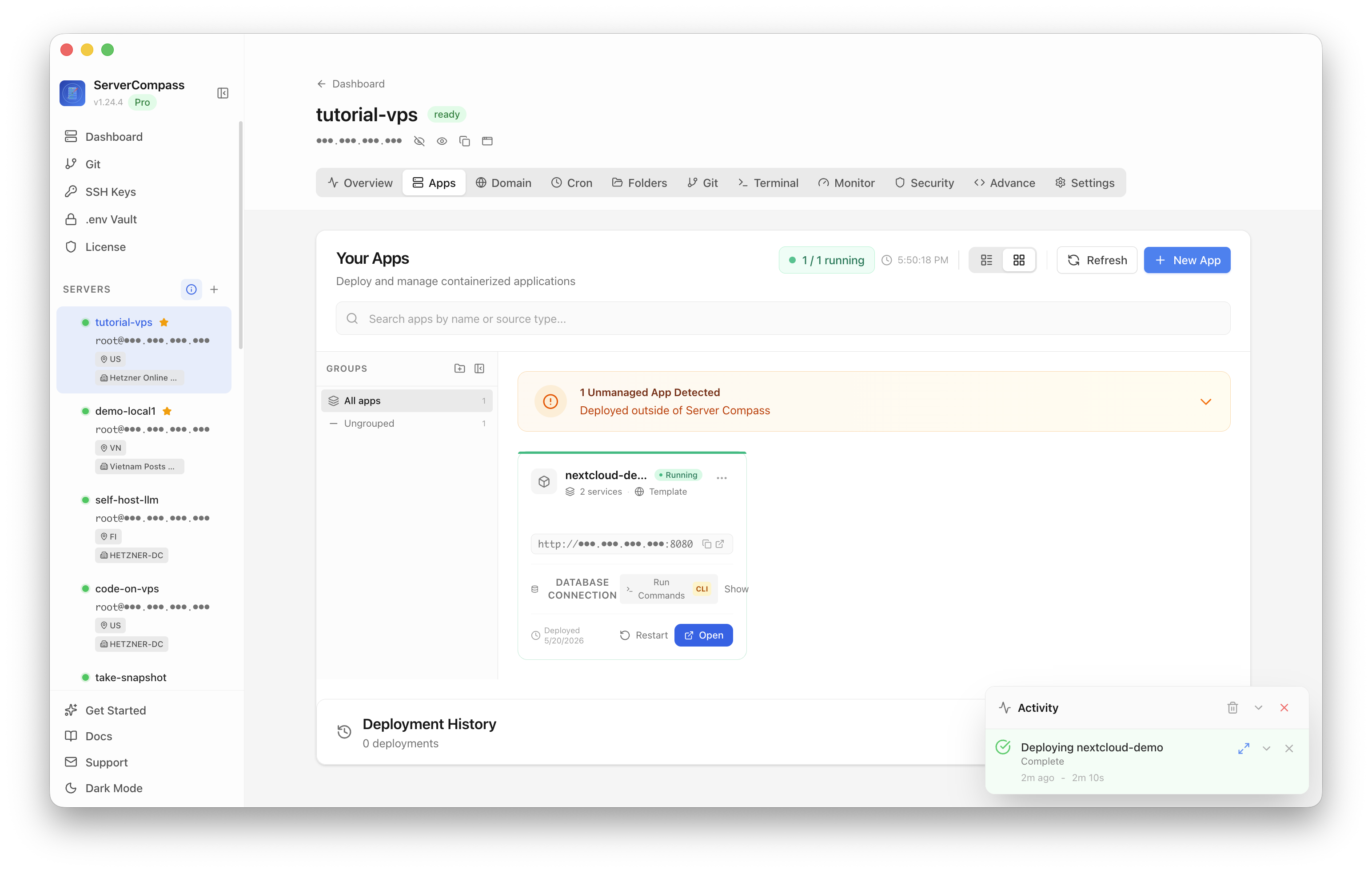This screenshot has width=1372, height=873.
Task: Create a new group folder icon
Action: point(460,369)
